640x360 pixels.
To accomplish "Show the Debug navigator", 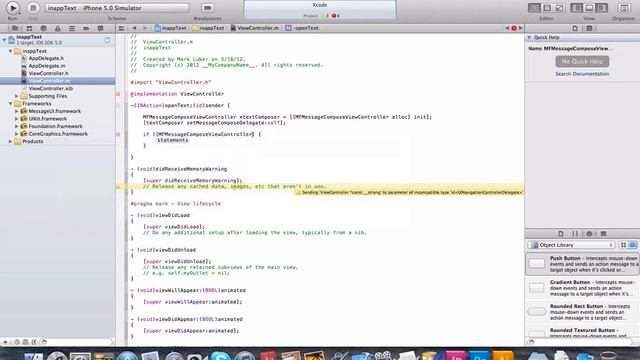I will (72, 28).
